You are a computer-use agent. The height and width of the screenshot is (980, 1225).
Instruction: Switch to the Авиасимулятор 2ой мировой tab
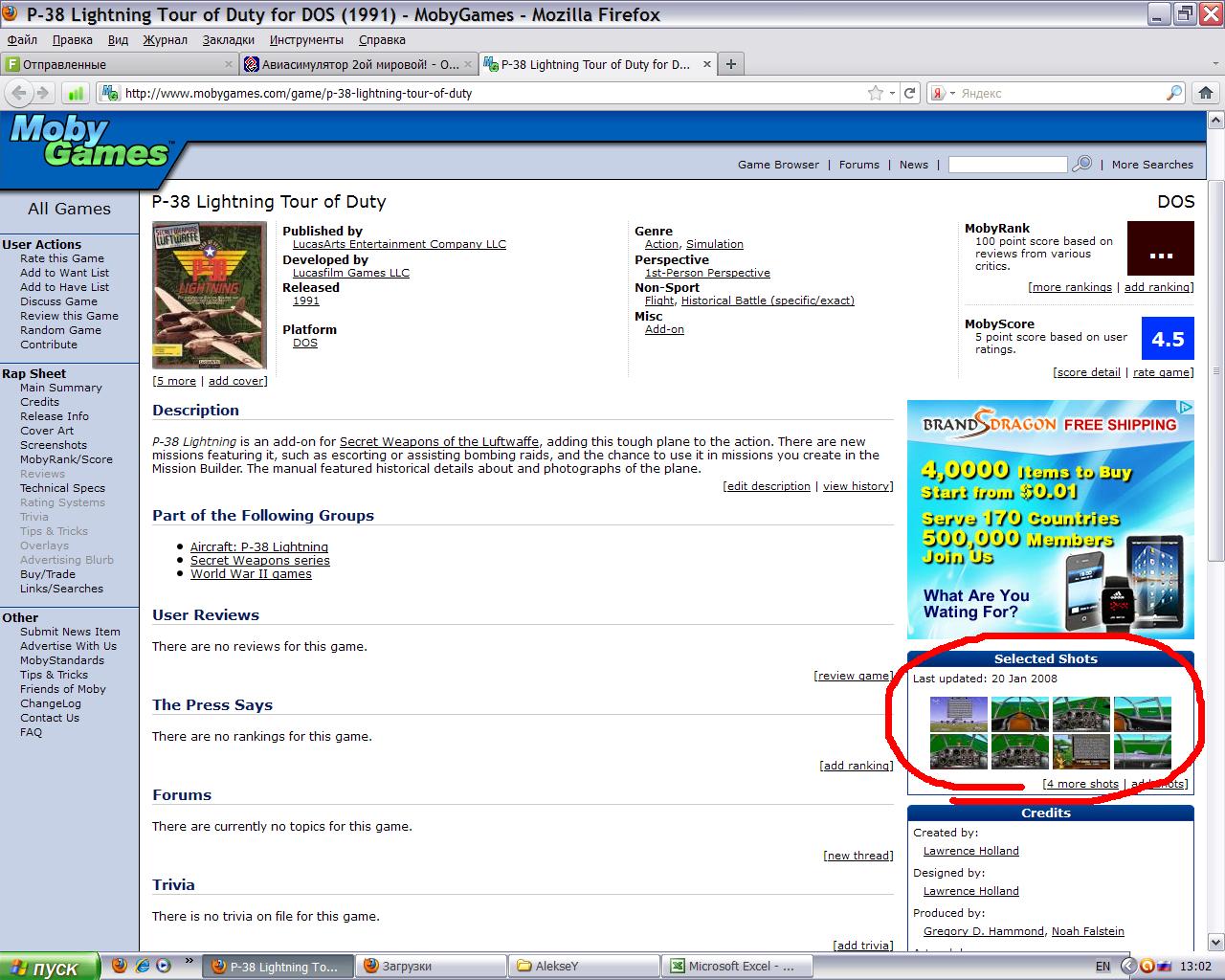coord(359,64)
